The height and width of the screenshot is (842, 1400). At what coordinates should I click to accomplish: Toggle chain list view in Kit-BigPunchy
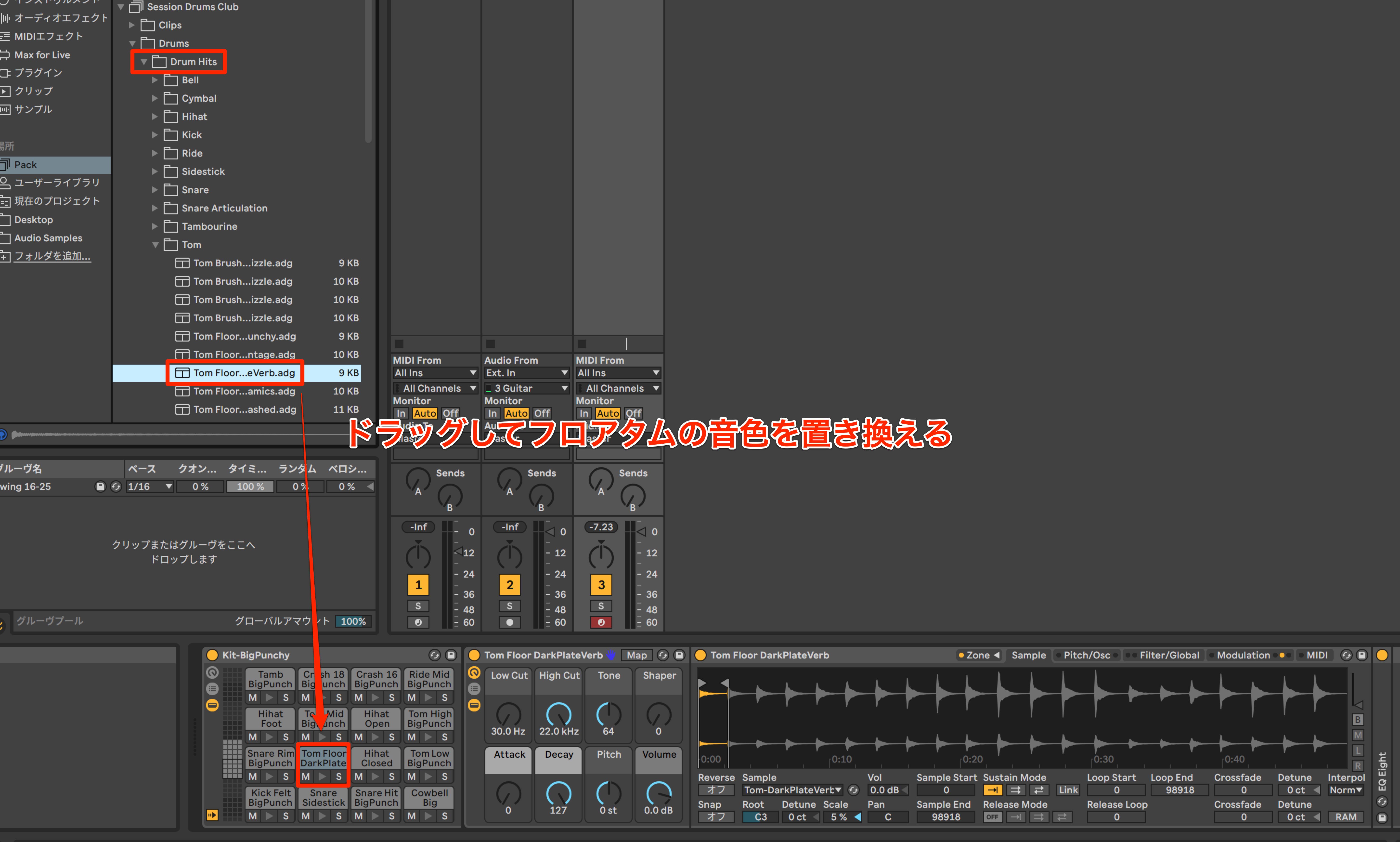pos(212,689)
